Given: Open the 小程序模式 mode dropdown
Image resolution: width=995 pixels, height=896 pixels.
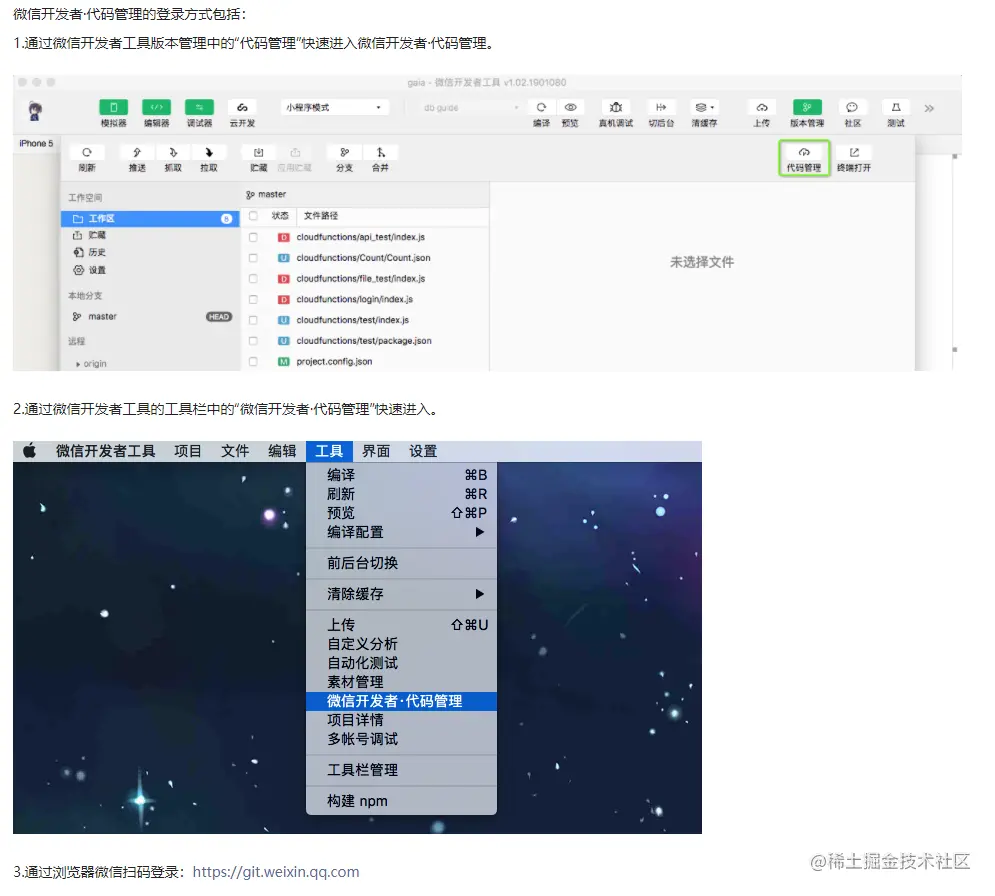Looking at the screenshot, I should tap(334, 107).
